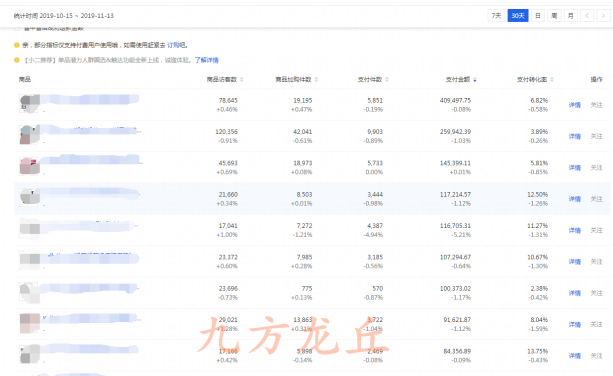Sort by 商品访客数 column arrows
The height and width of the screenshot is (376, 613).
click(242, 79)
